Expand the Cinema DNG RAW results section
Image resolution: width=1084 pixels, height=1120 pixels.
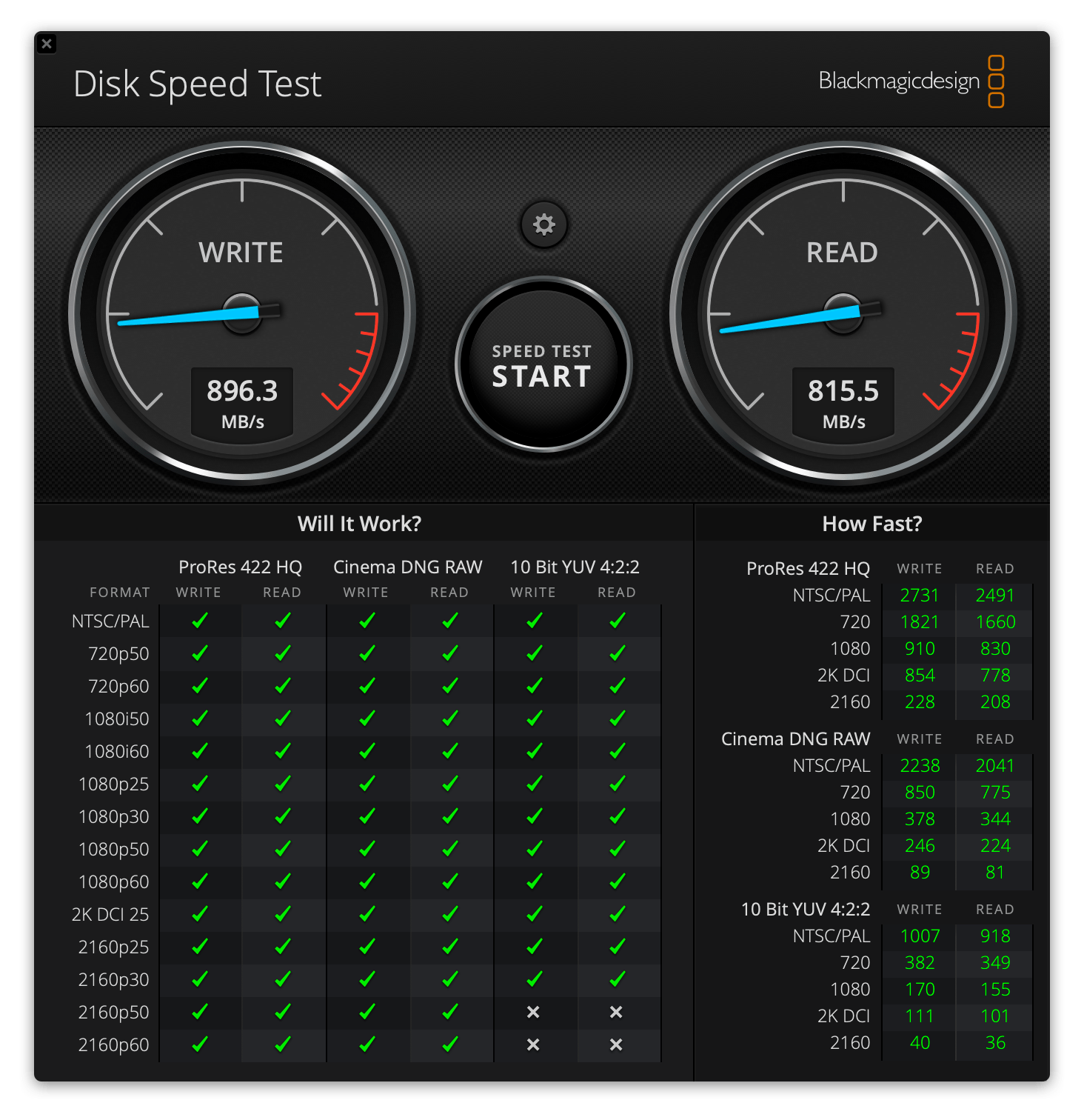tap(795, 739)
